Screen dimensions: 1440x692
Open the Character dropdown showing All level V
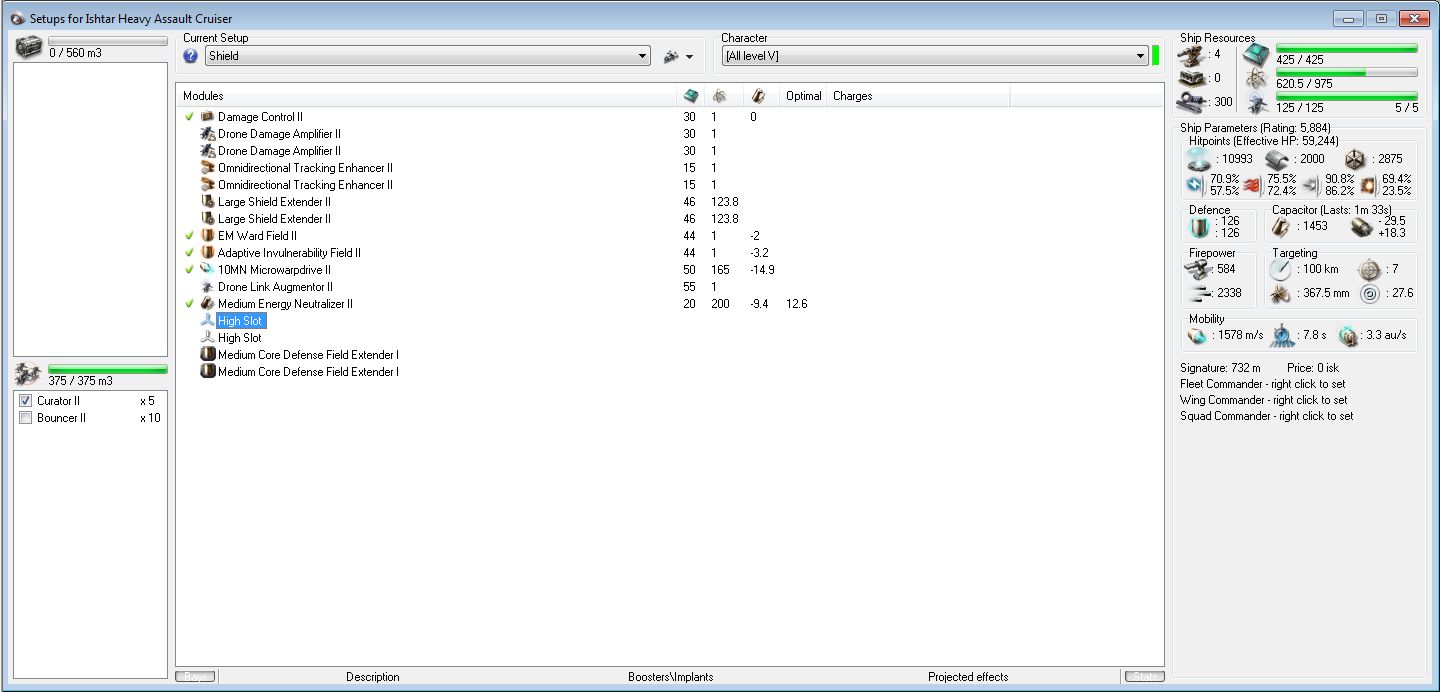[x=935, y=56]
